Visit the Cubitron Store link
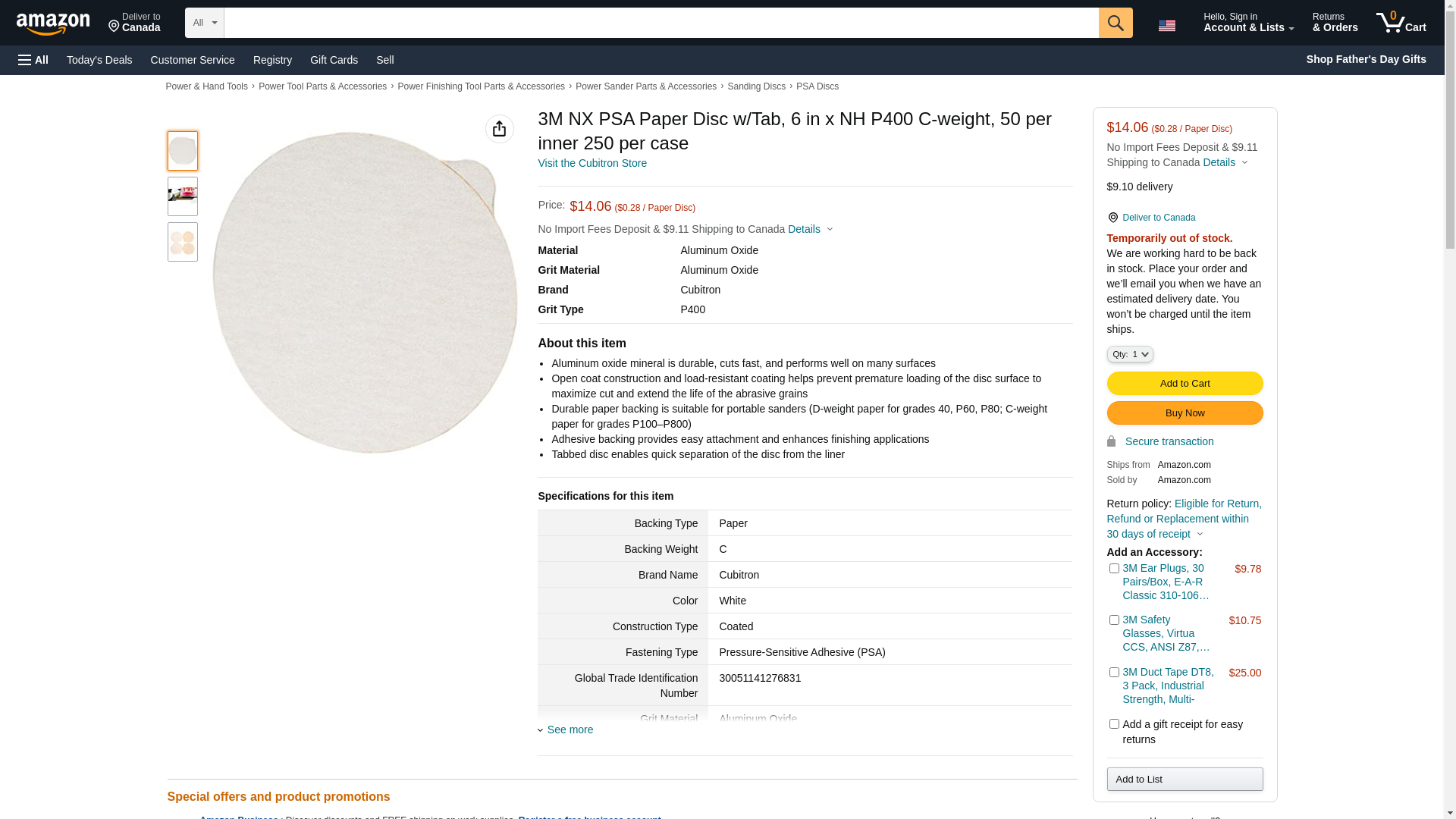Screen dimensions: 1456x819 (x=591, y=163)
